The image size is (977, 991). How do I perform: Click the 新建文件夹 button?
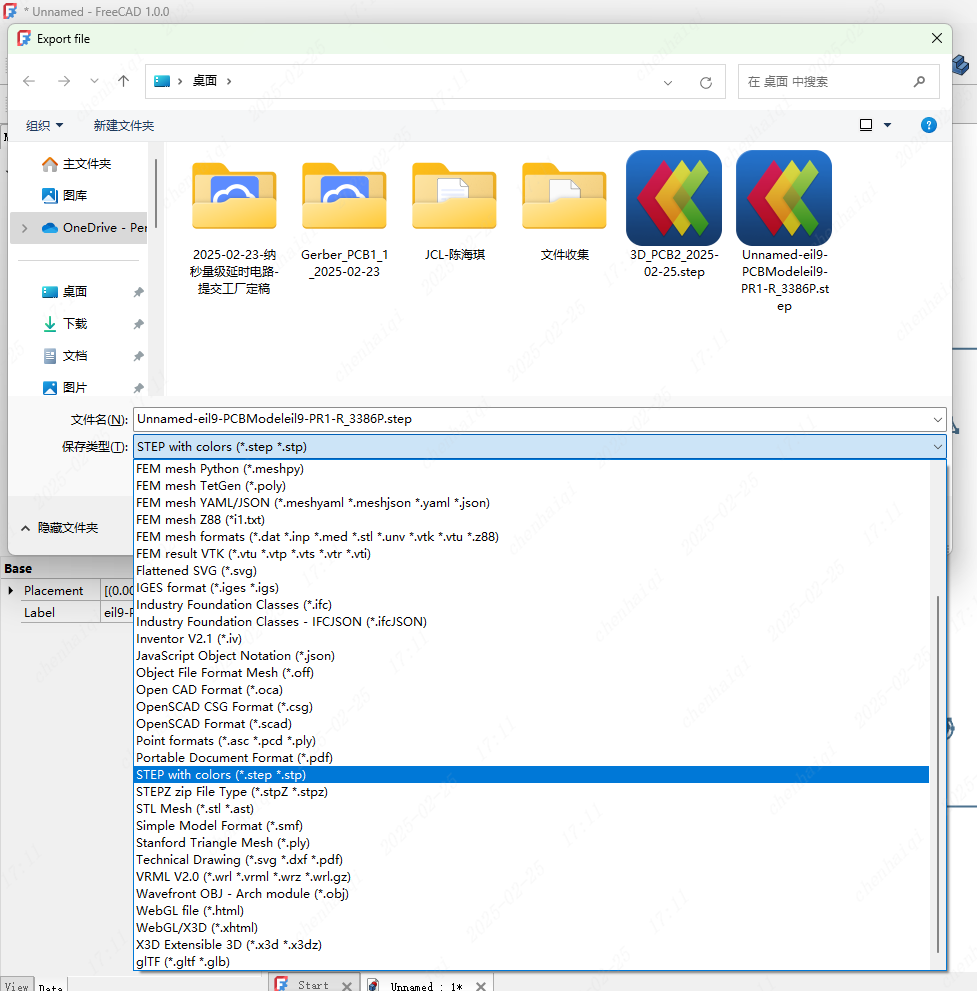pyautogui.click(x=123, y=125)
